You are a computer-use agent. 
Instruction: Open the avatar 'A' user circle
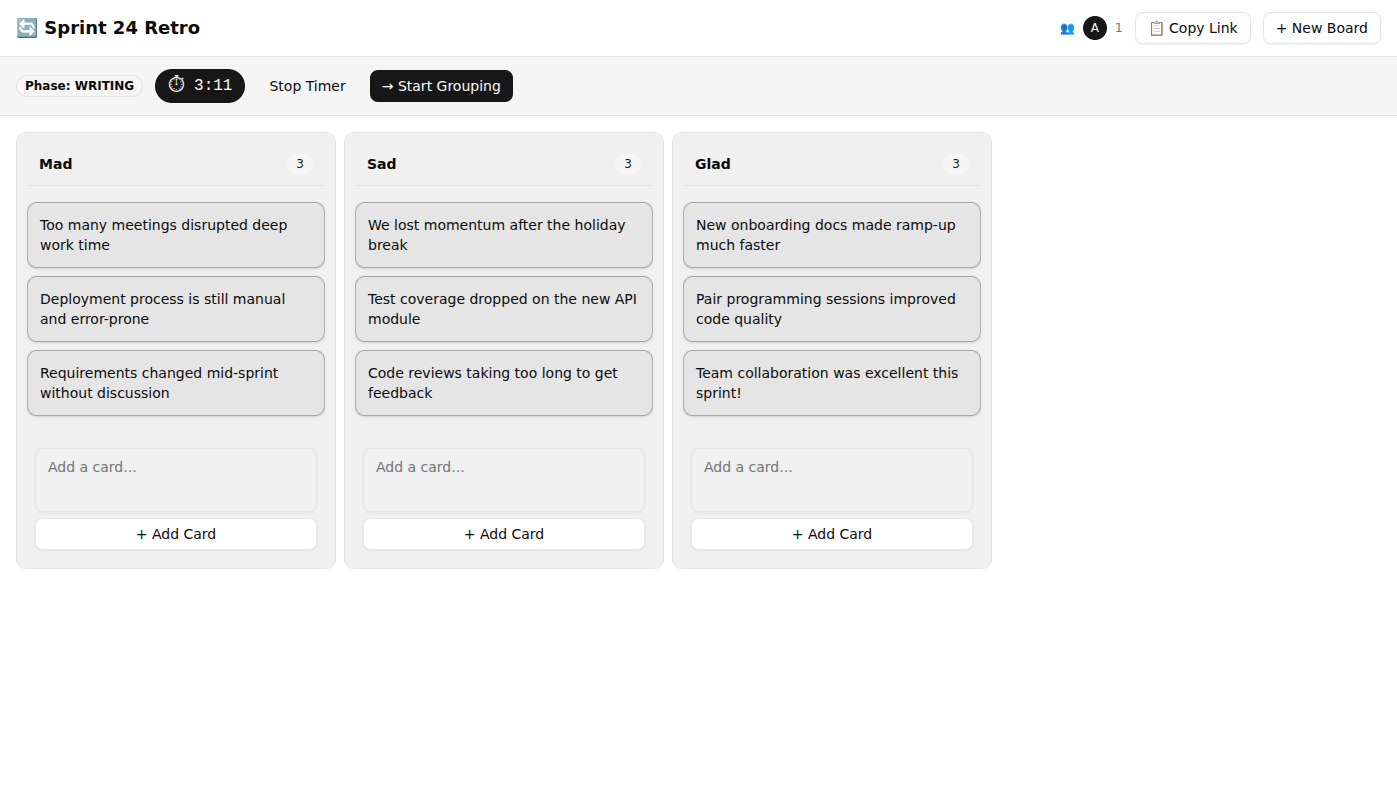pyautogui.click(x=1095, y=28)
